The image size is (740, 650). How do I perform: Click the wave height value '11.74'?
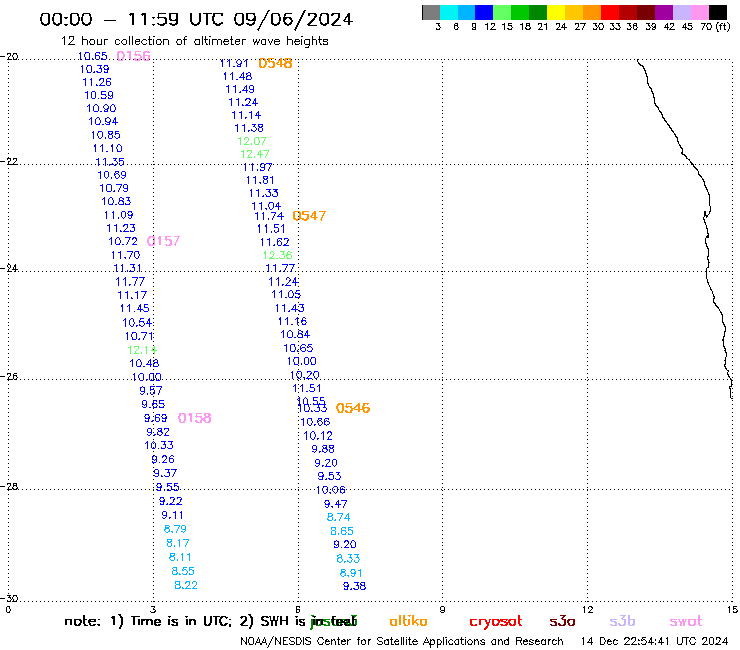click(269, 216)
